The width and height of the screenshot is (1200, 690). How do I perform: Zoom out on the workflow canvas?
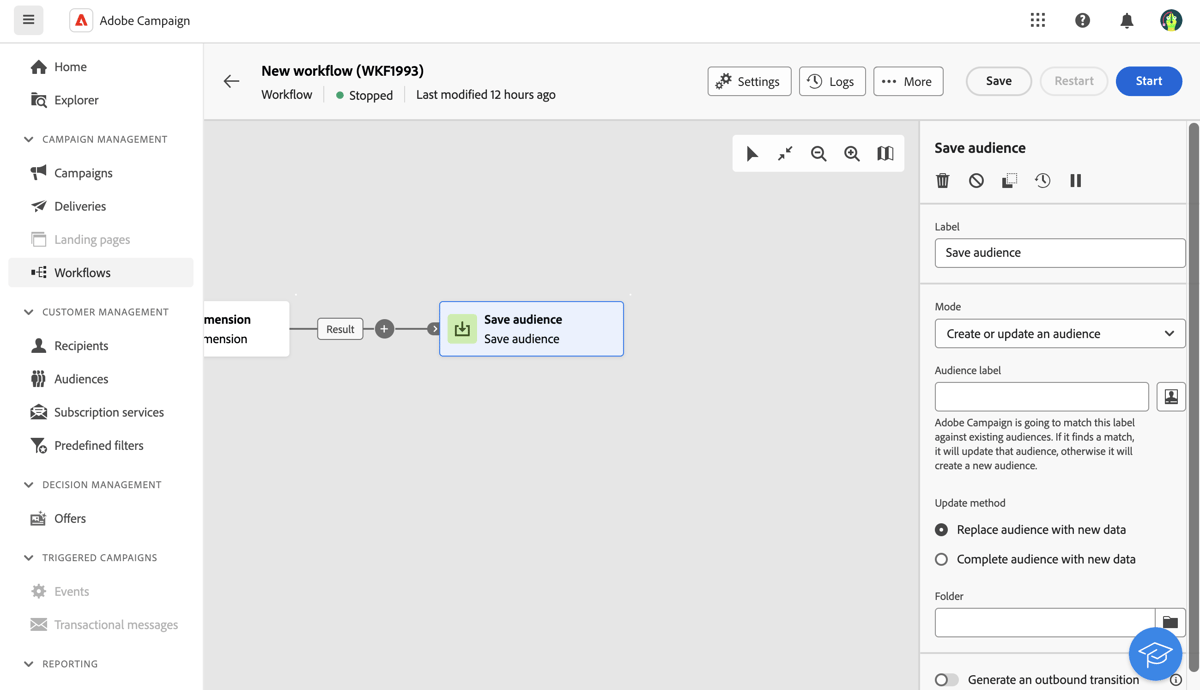819,153
